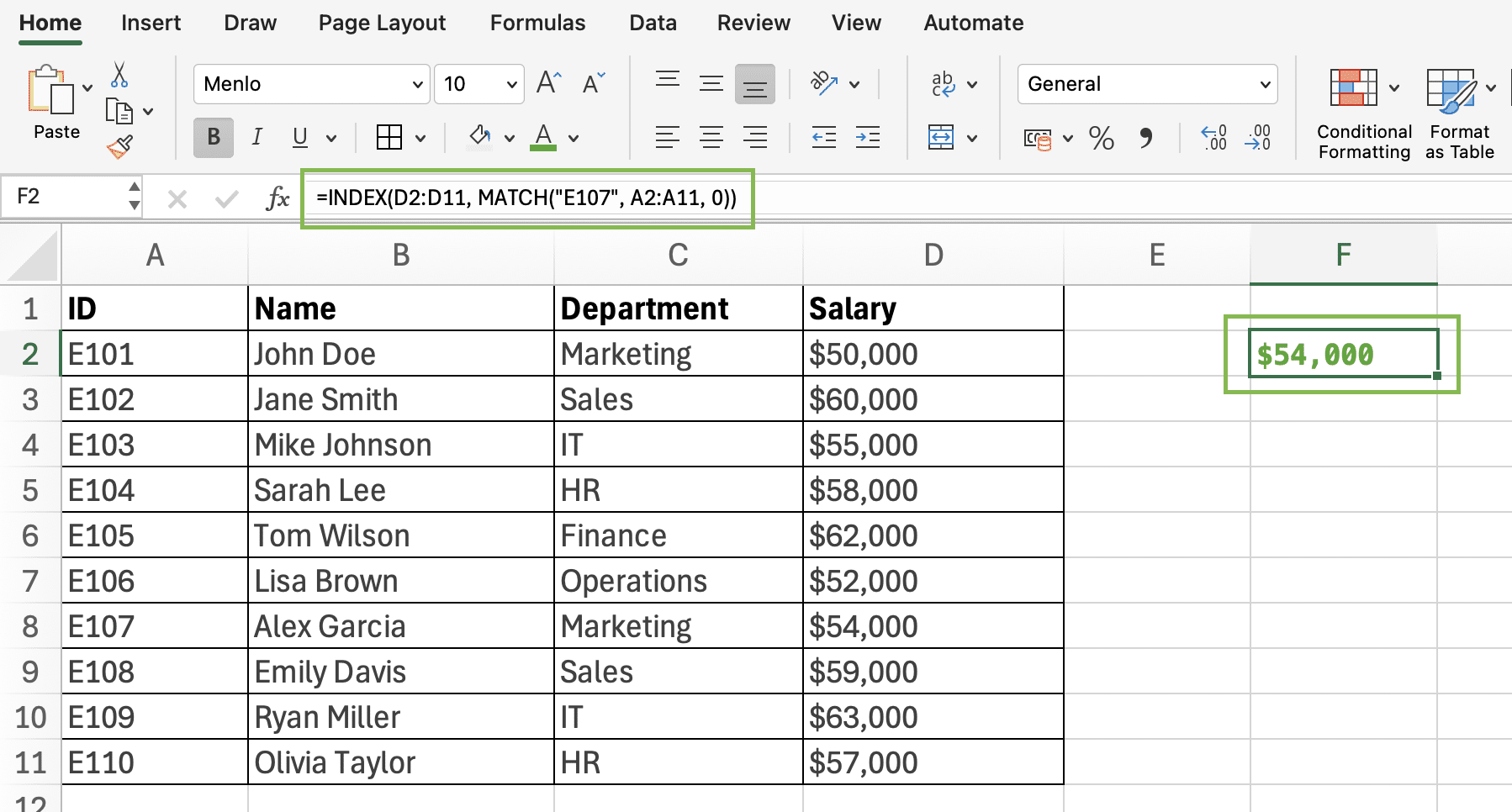Viewport: 1512px width, 812px height.
Task: Click the Cut scissors icon
Action: click(119, 75)
